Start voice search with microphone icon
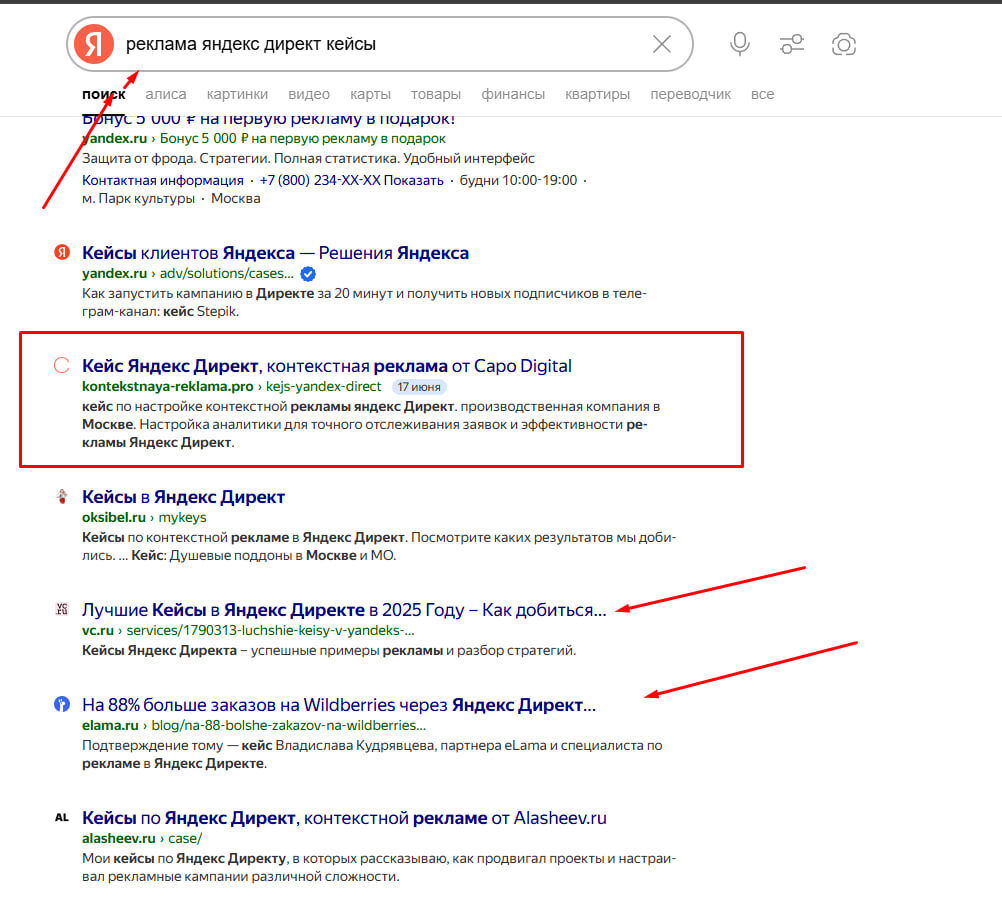Viewport: 1002px width, 913px height. click(739, 44)
